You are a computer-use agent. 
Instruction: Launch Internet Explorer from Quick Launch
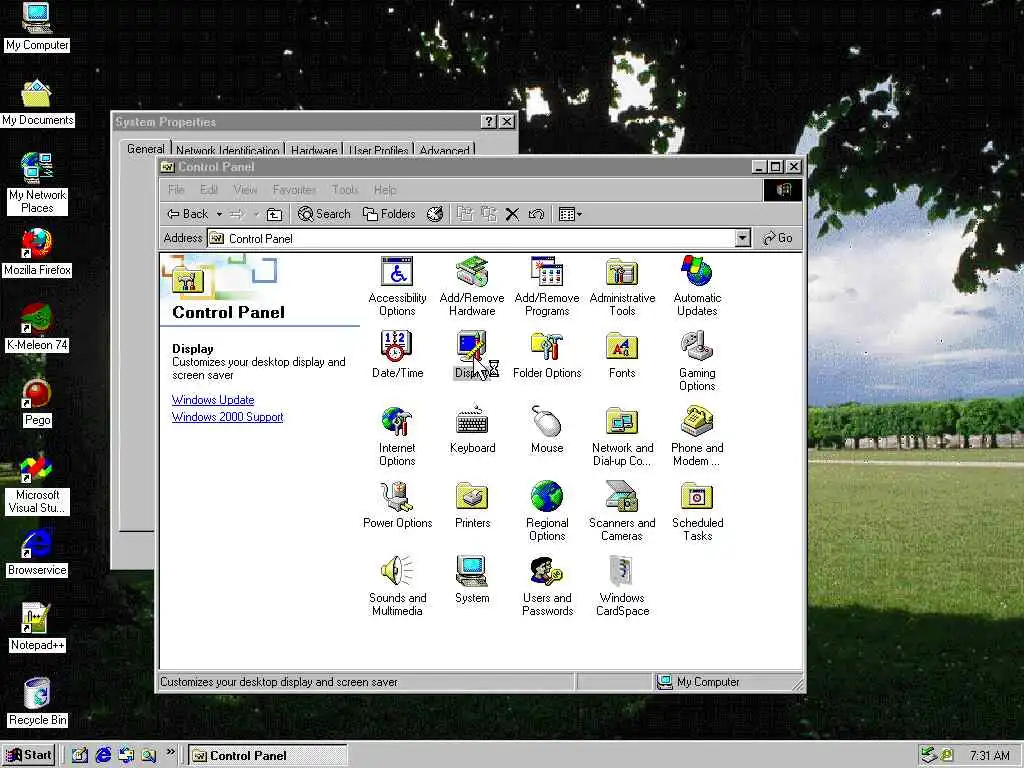click(x=103, y=756)
